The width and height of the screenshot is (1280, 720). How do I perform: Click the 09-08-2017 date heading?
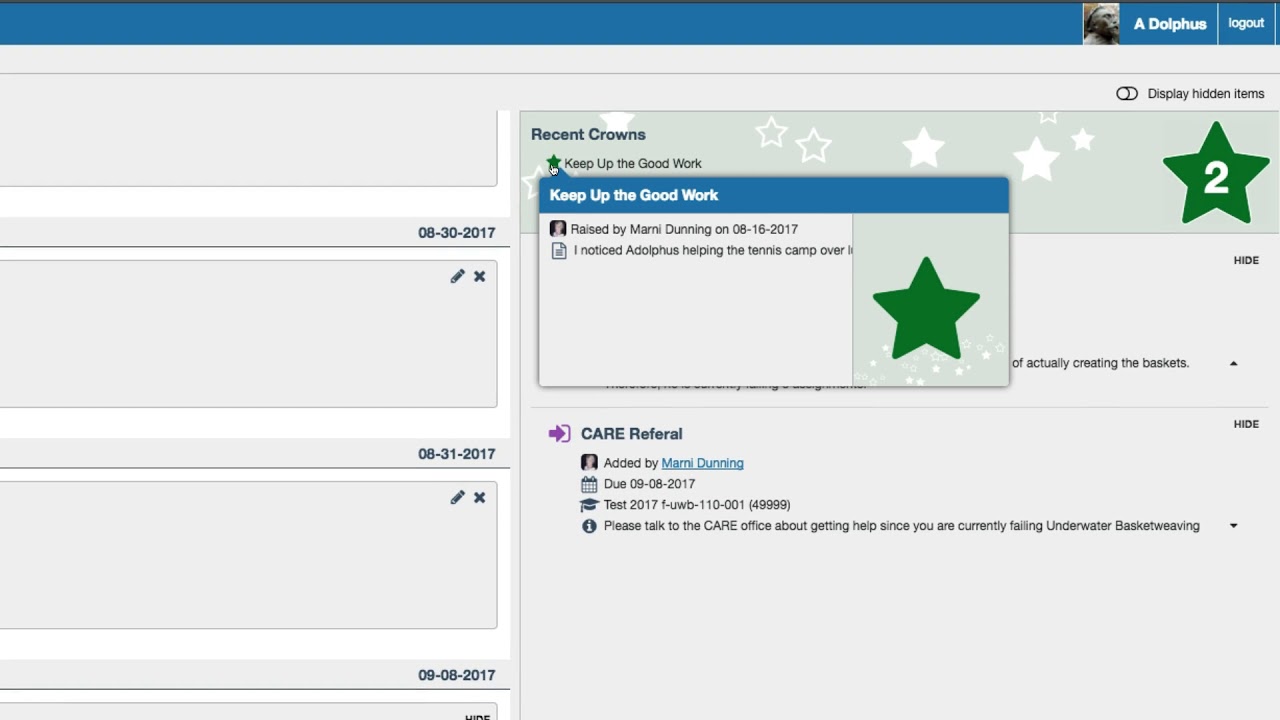tap(456, 675)
